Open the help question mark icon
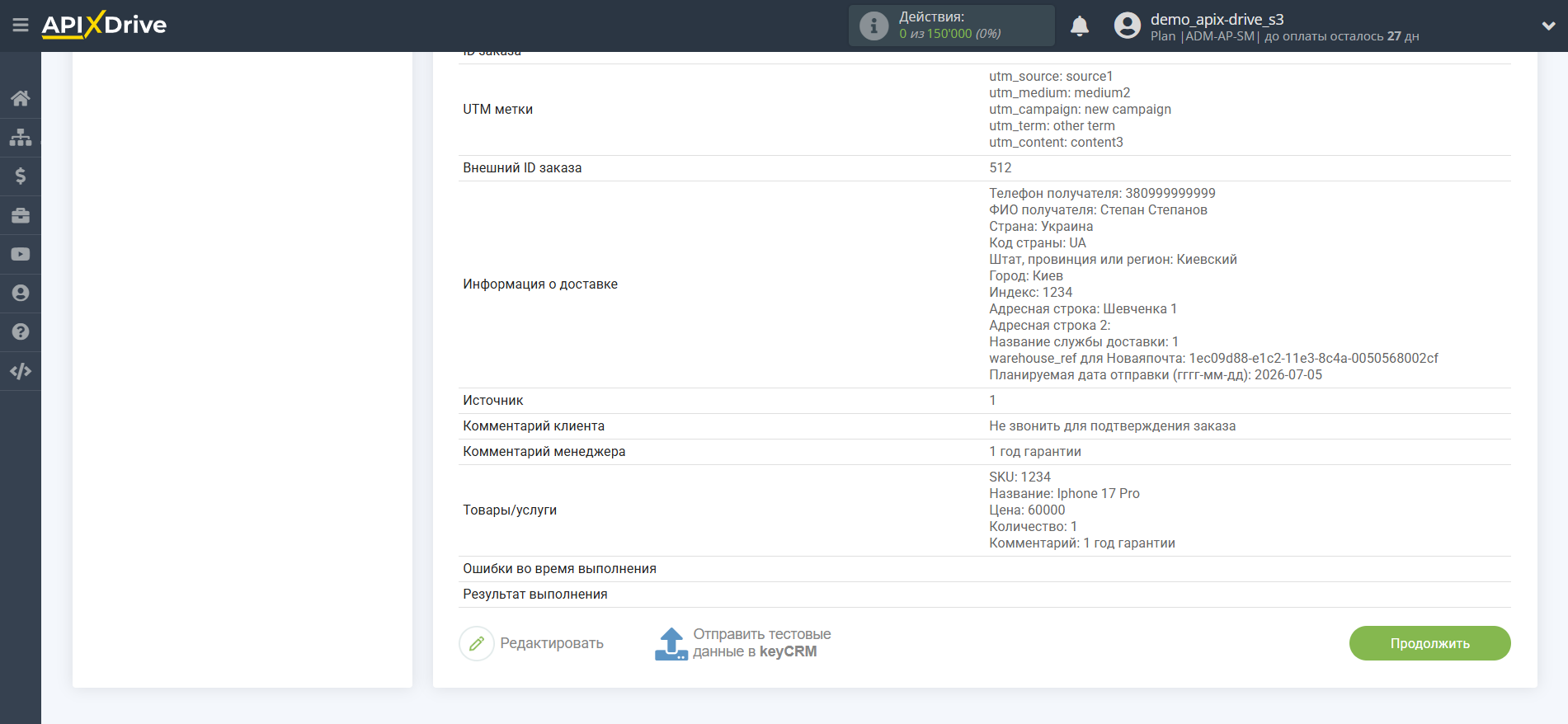The image size is (1568, 724). [21, 331]
